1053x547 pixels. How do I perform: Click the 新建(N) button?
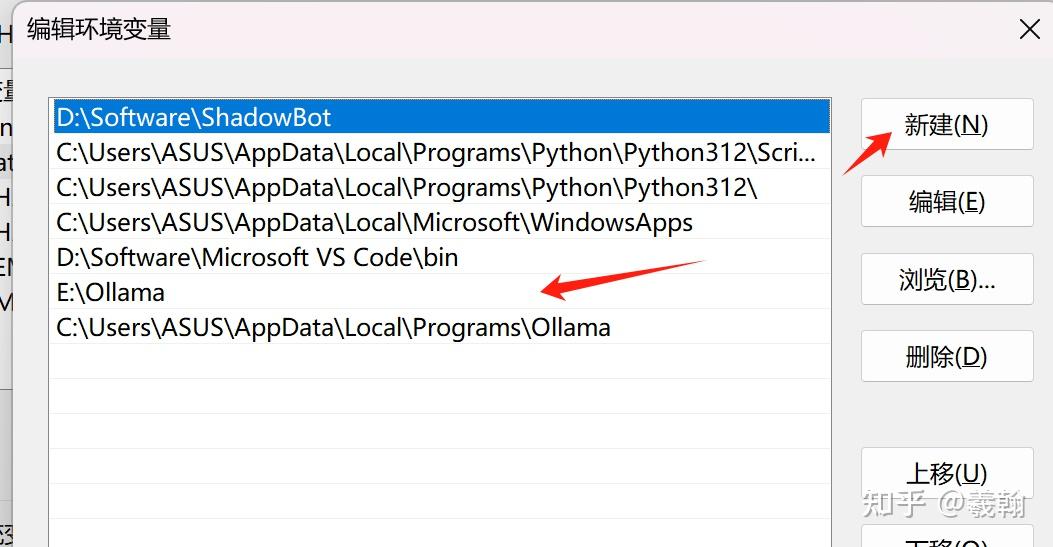(x=947, y=124)
